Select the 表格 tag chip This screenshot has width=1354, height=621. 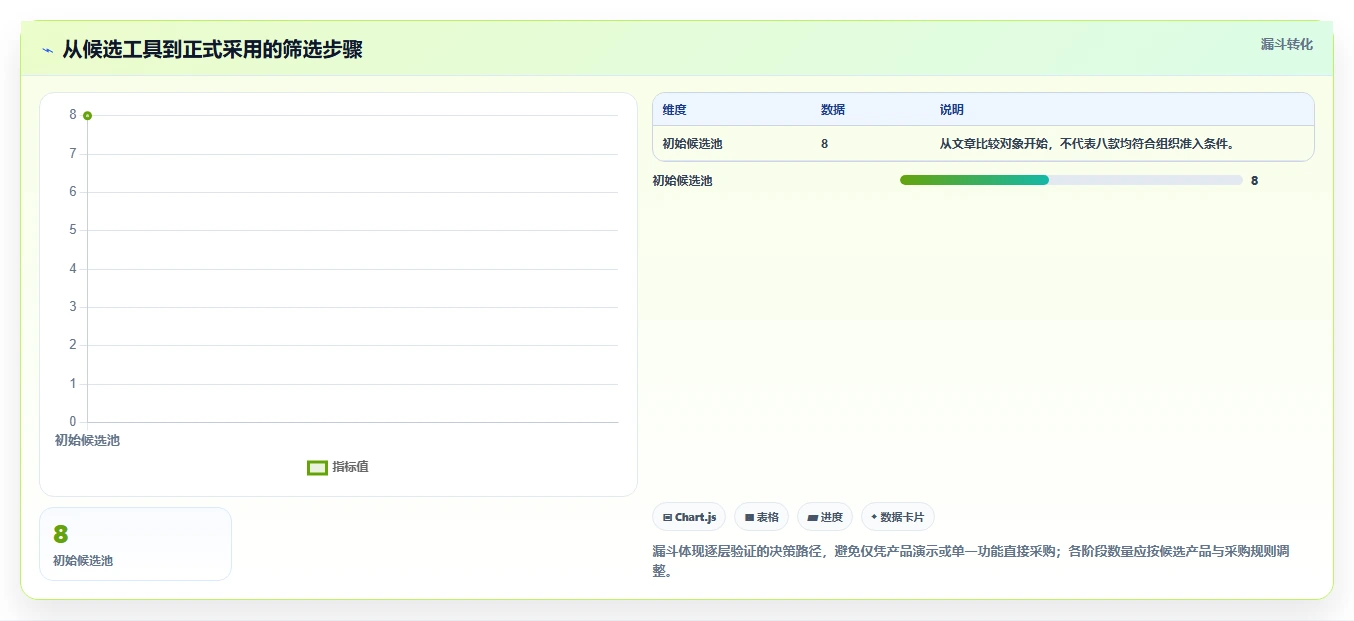coord(761,517)
